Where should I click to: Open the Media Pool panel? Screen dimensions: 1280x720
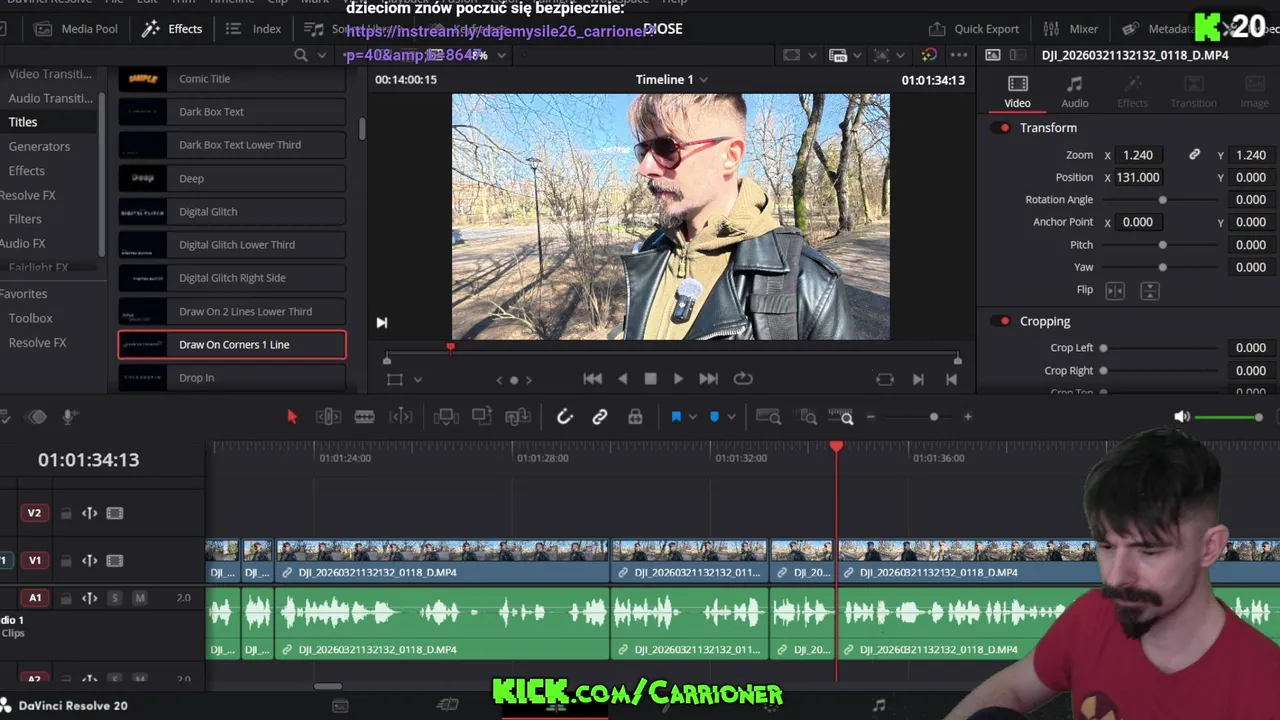[x=76, y=29]
